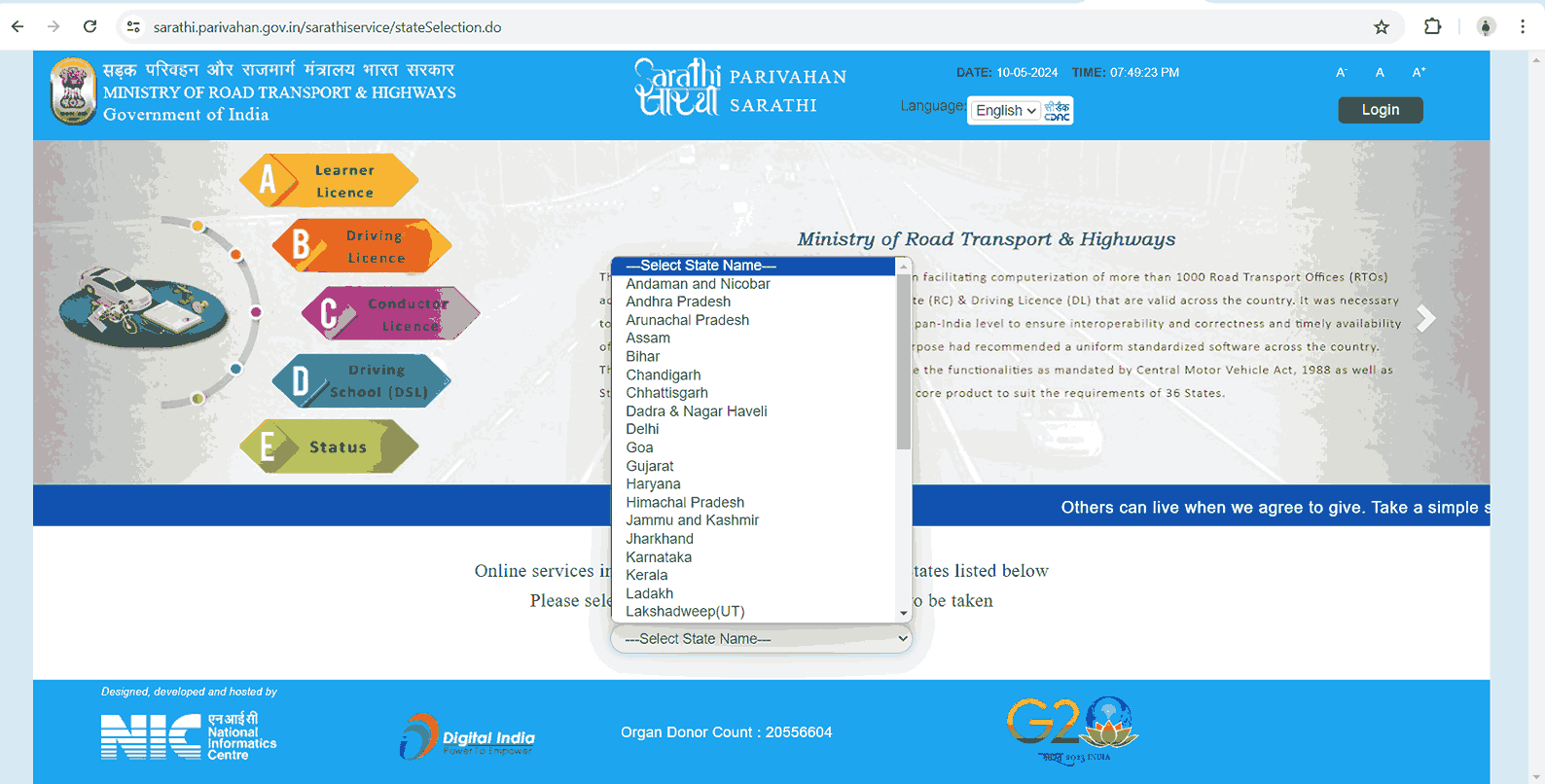Go forward in browser history

tap(54, 27)
